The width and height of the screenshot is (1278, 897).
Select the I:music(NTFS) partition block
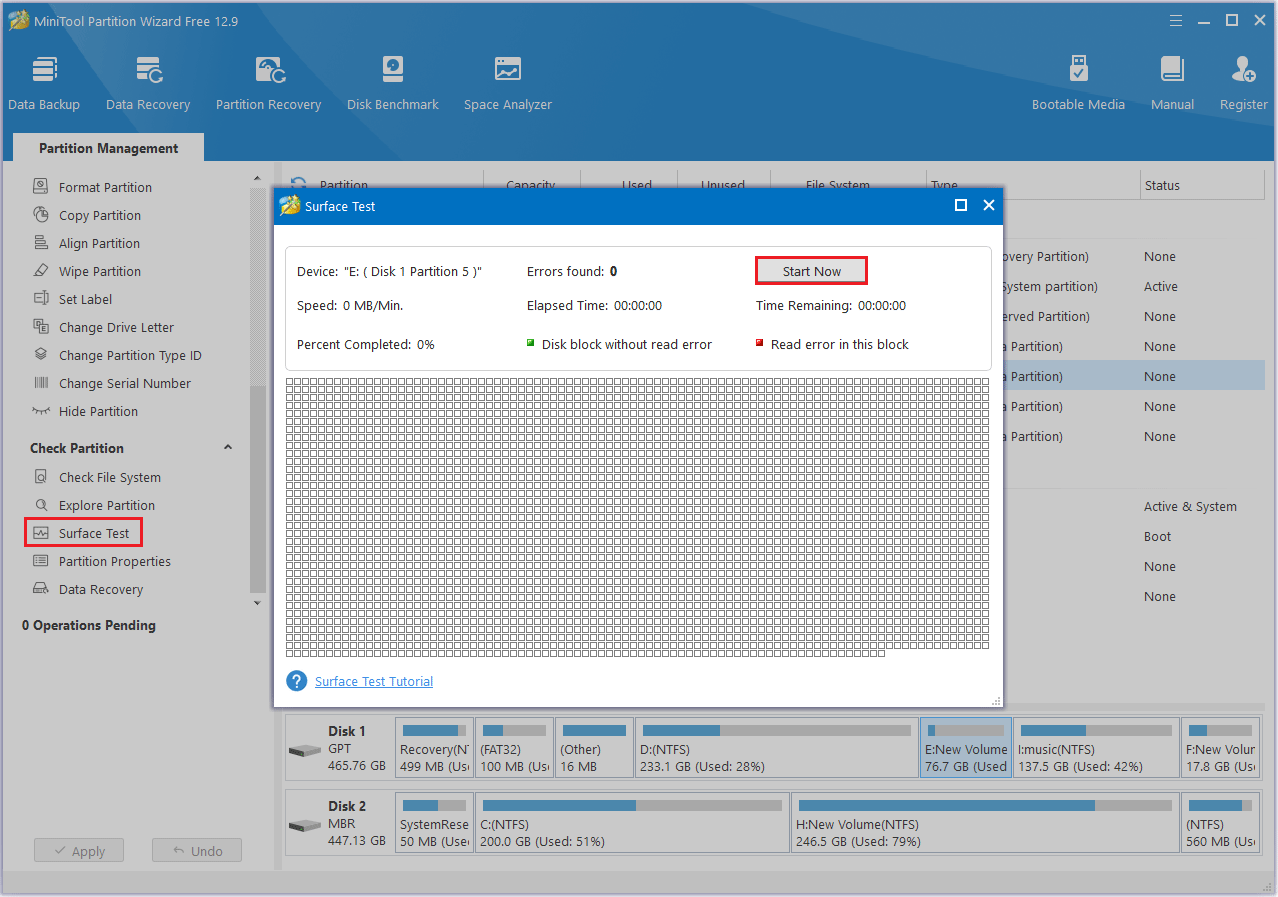click(1095, 747)
